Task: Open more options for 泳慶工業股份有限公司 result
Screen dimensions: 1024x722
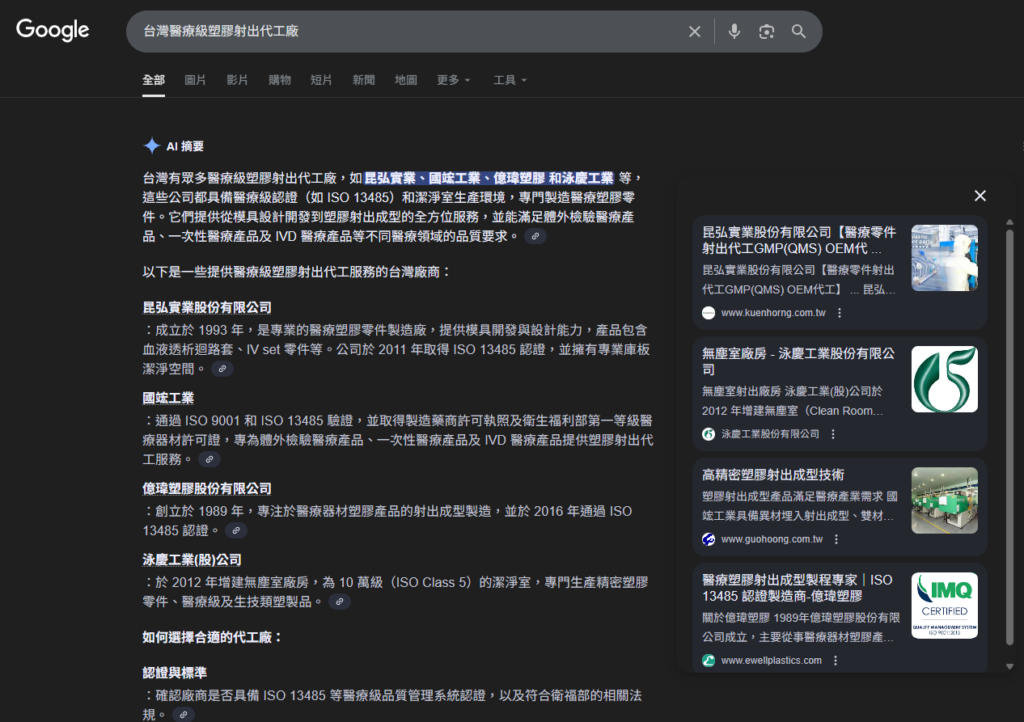Action: pos(833,434)
